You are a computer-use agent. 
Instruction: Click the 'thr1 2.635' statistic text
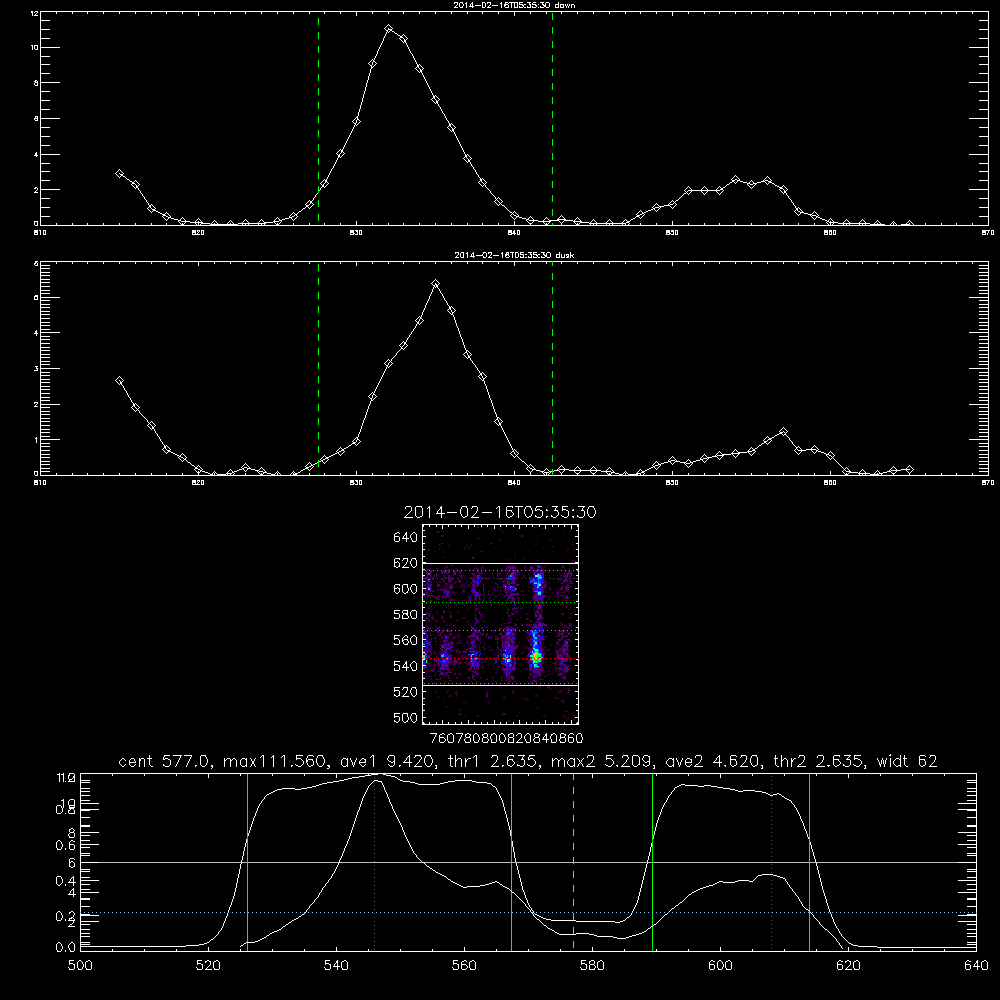[x=492, y=761]
